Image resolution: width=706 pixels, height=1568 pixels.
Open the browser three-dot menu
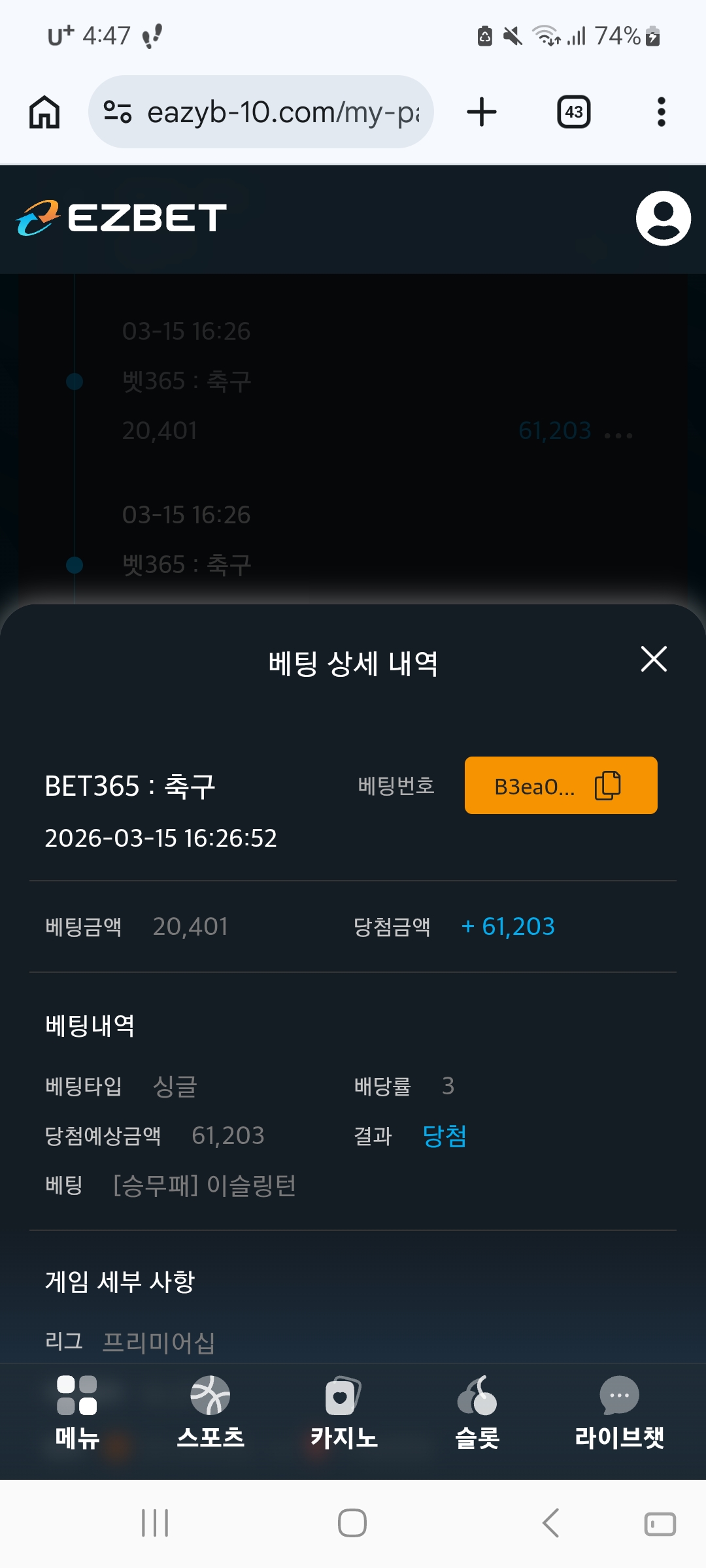[x=661, y=112]
